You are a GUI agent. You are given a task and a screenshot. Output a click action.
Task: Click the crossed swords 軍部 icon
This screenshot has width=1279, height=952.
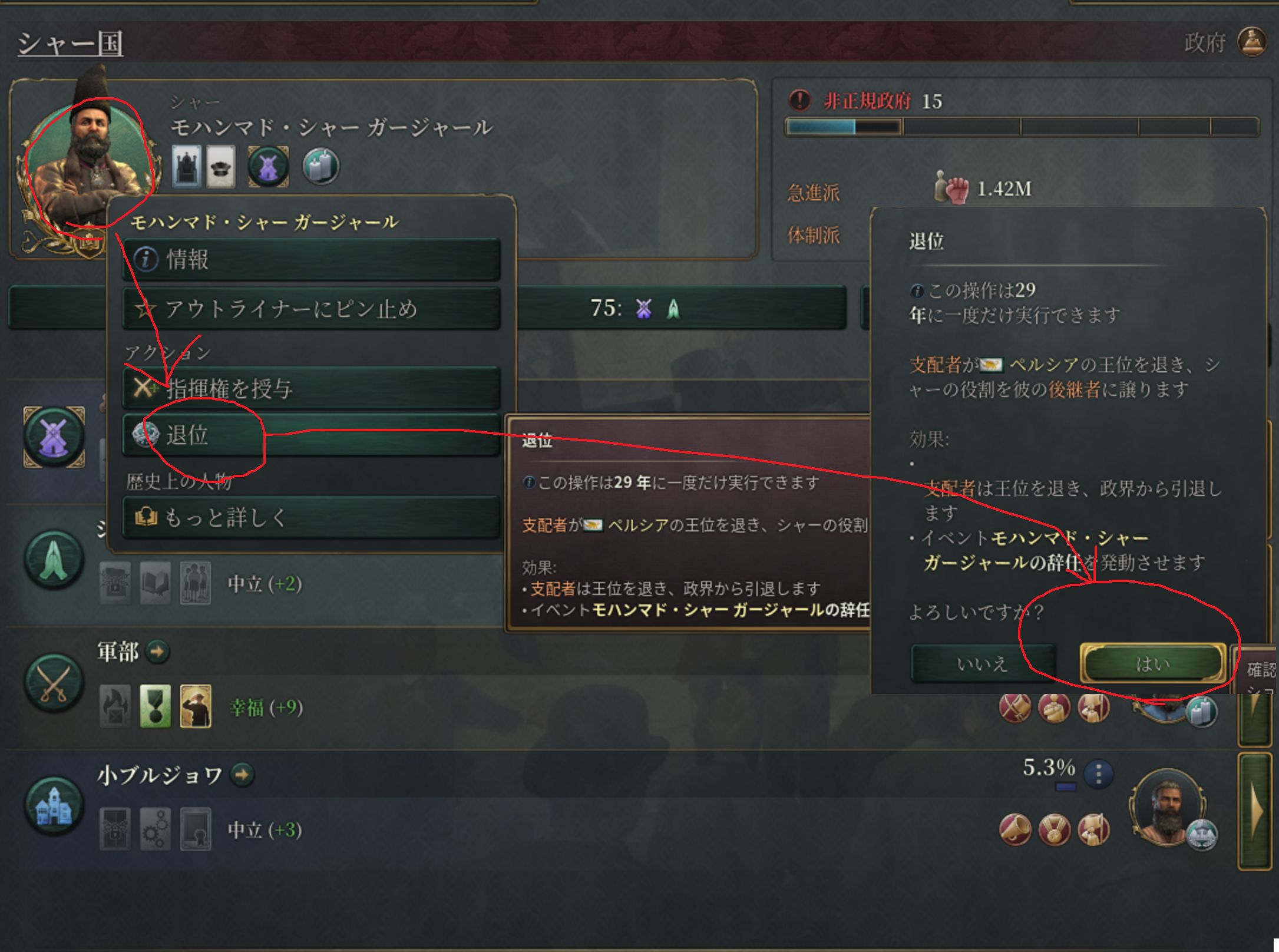coord(54,682)
